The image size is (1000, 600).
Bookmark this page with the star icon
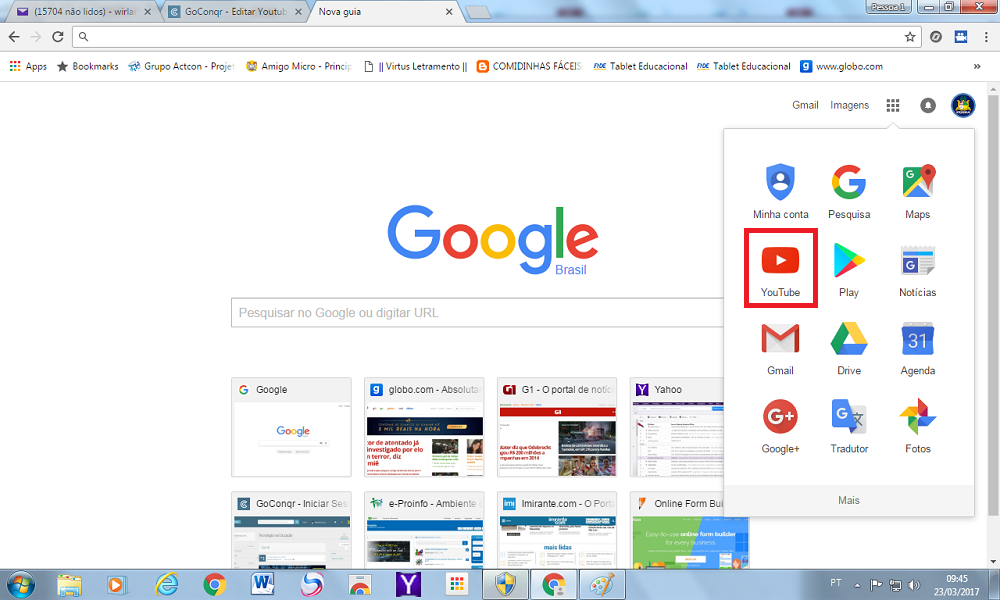click(x=910, y=37)
